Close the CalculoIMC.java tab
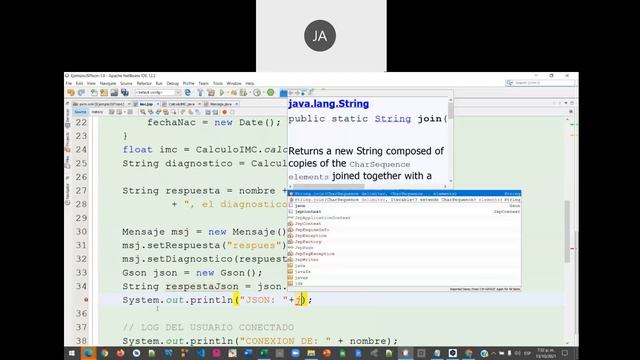Screen dimensions: 640x360 (200, 104)
